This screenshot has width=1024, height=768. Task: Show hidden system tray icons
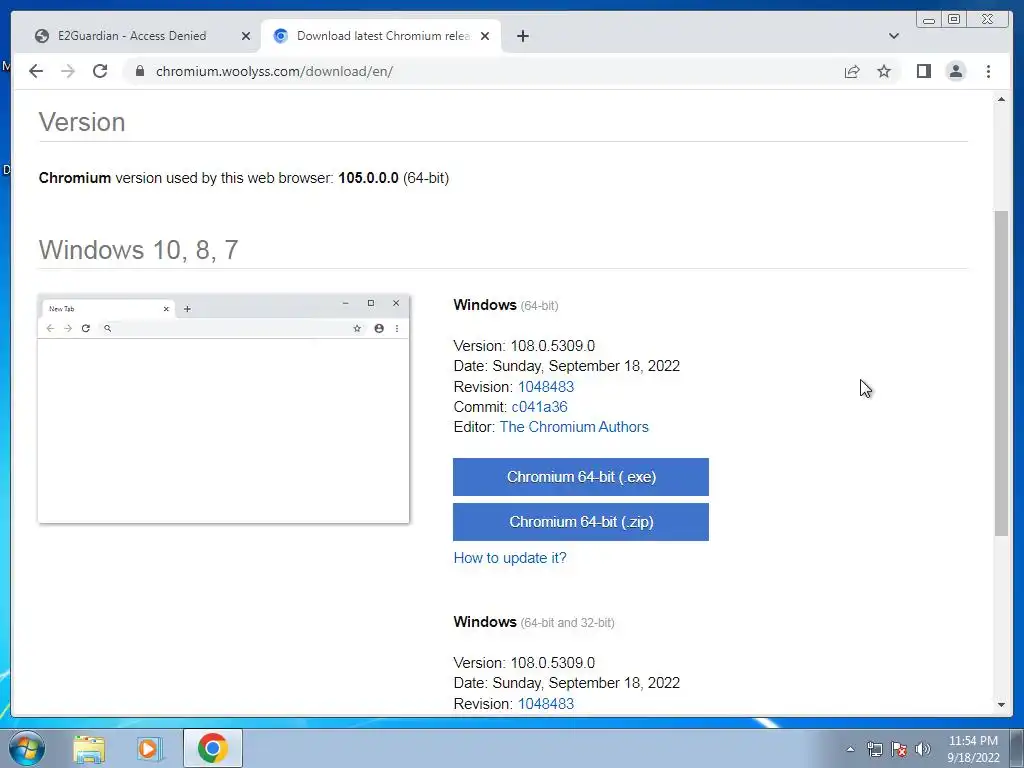[x=850, y=750]
